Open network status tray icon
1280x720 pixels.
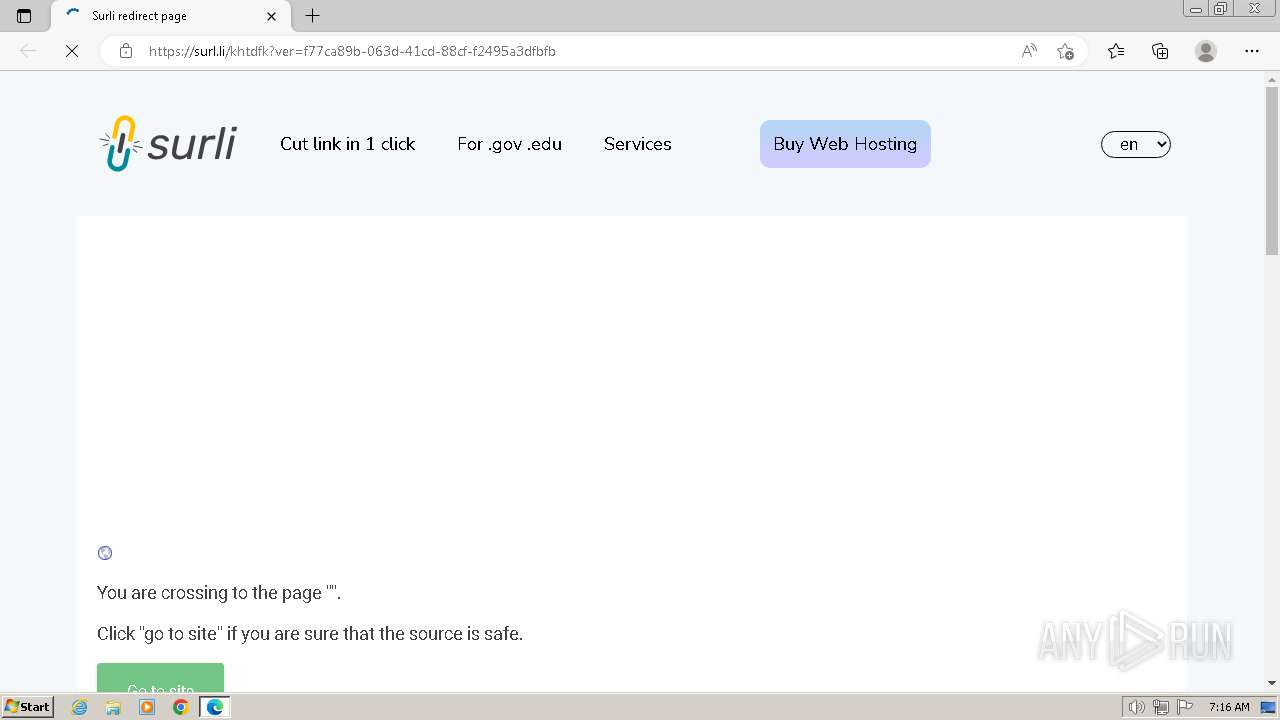click(x=1161, y=707)
